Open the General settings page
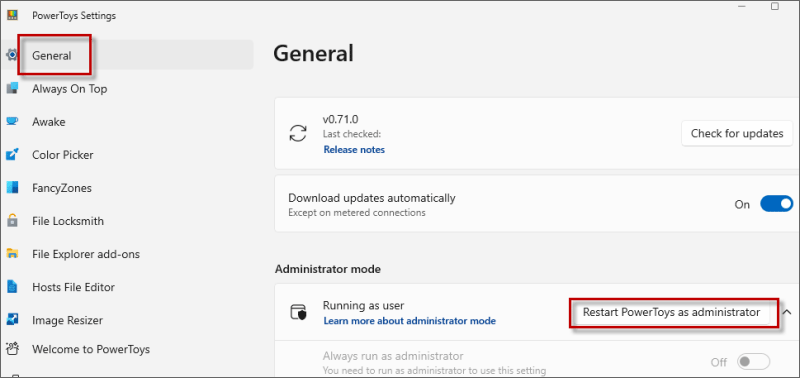This screenshot has height=378, width=800. [127, 55]
